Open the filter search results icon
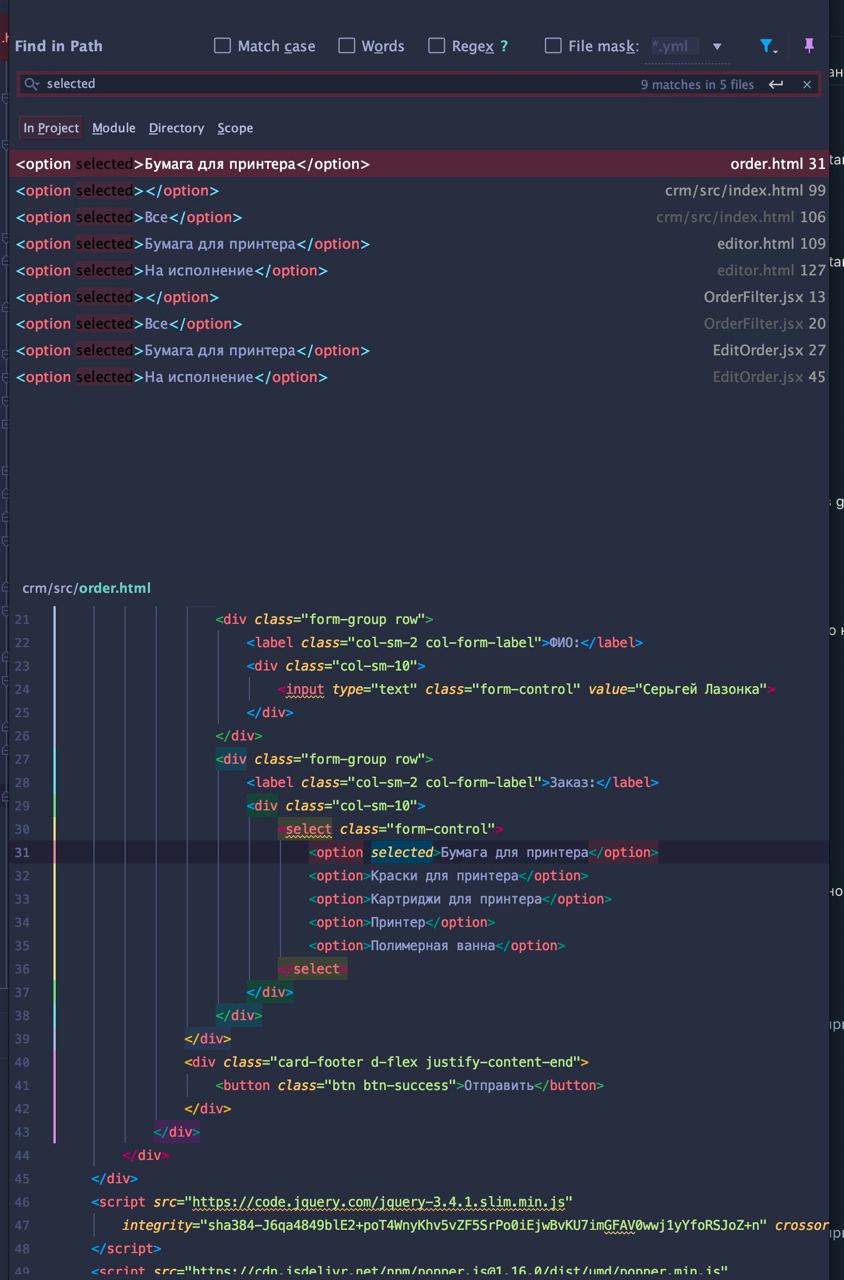The width and height of the screenshot is (844, 1280). click(767, 46)
